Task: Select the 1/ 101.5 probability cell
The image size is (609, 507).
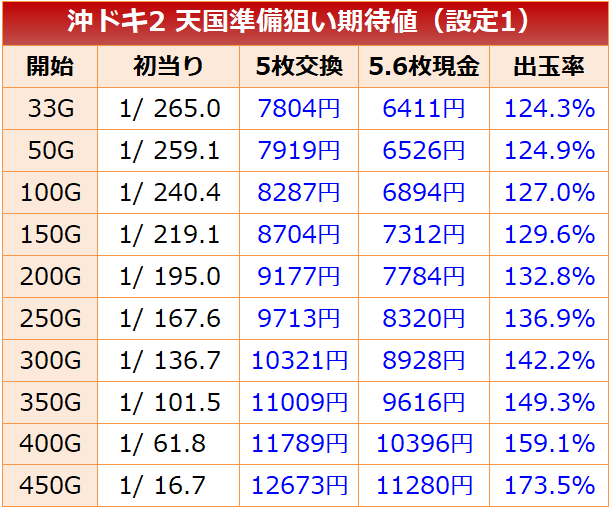Action: (x=169, y=402)
